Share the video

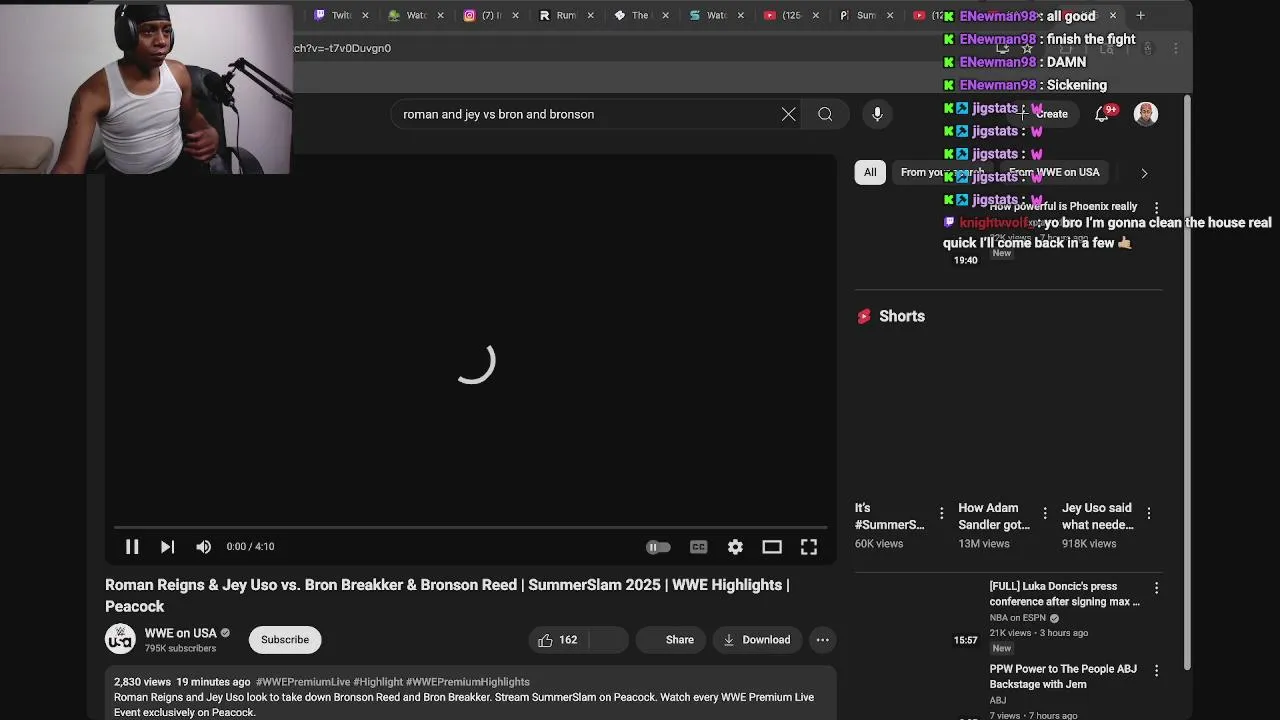click(669, 640)
